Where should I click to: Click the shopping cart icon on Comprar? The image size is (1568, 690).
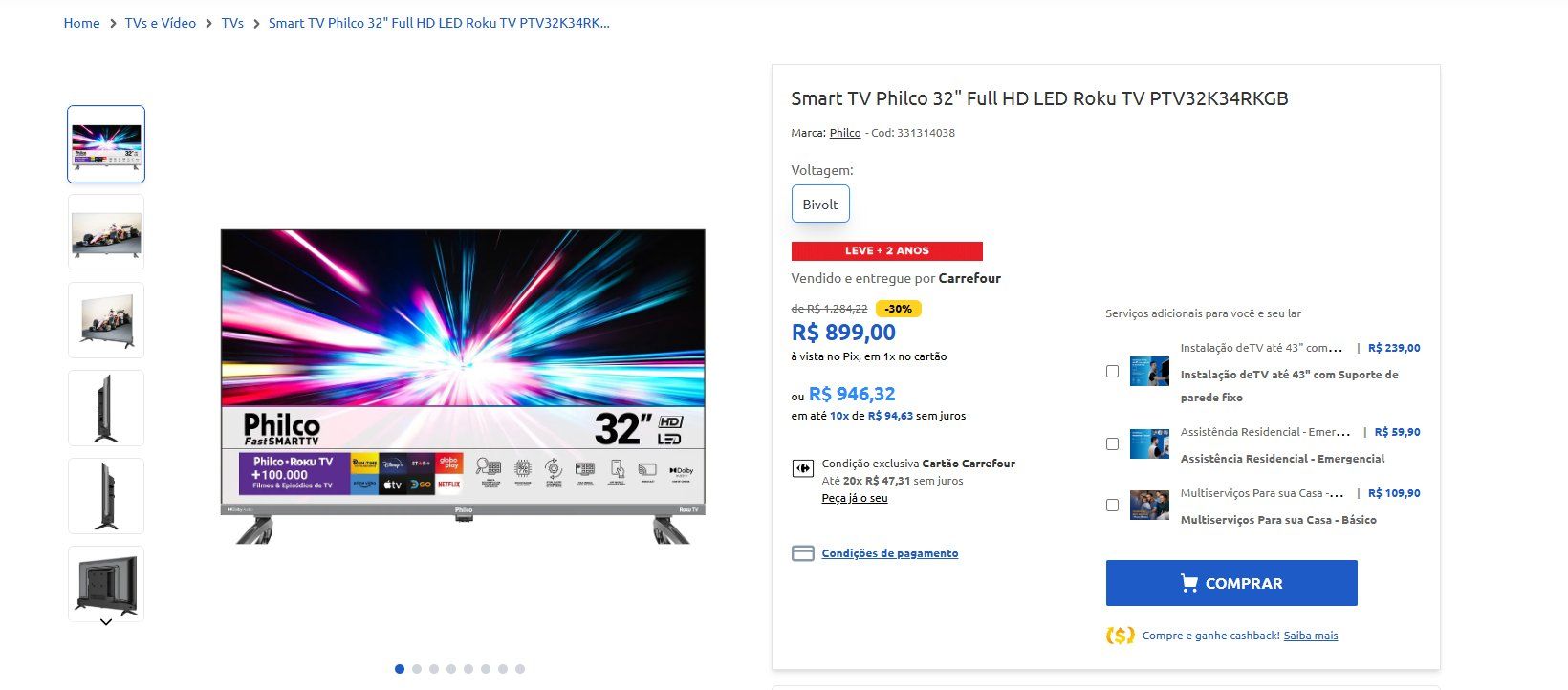[x=1189, y=583]
